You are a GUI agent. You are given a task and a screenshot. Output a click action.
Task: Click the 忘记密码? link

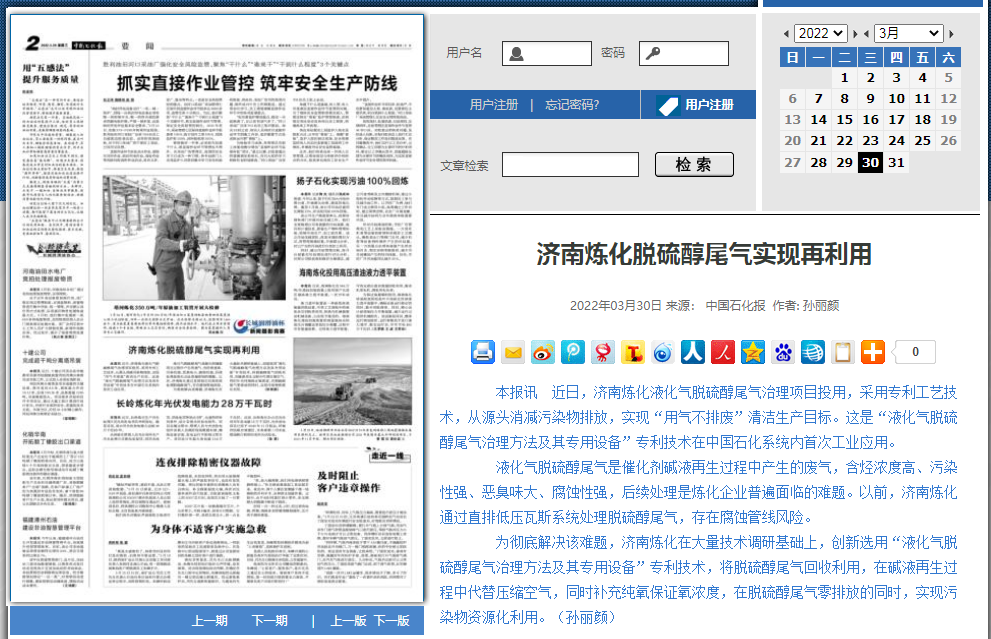click(572, 105)
